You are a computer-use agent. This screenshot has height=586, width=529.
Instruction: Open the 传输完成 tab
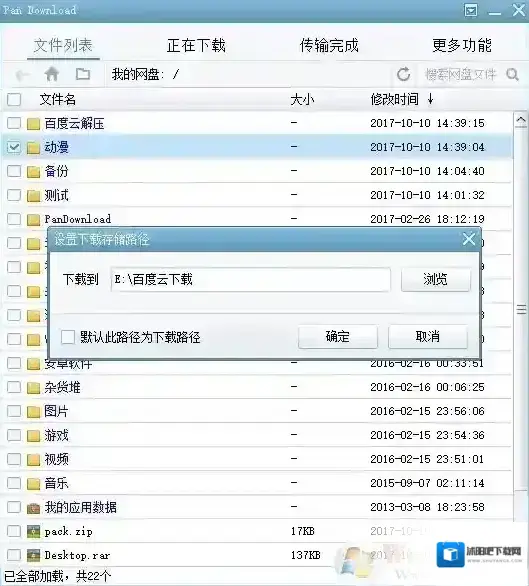pos(329,46)
